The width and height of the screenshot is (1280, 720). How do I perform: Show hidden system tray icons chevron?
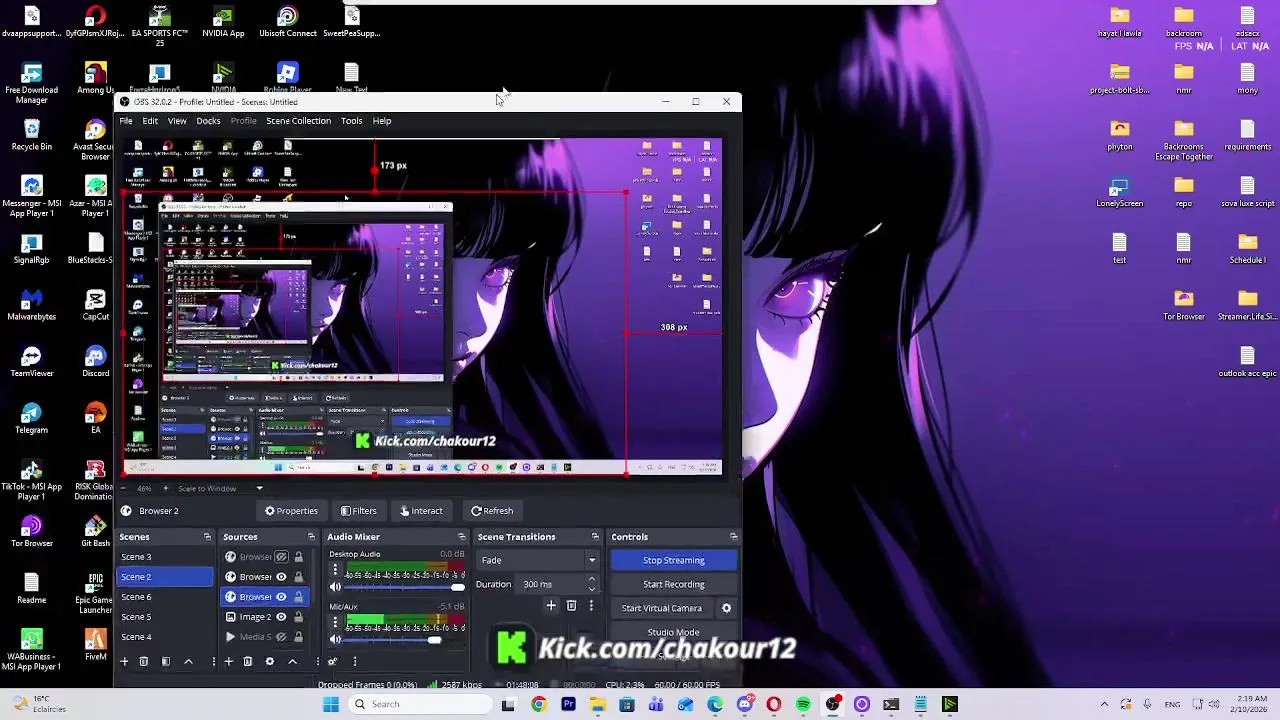pos(1104,704)
